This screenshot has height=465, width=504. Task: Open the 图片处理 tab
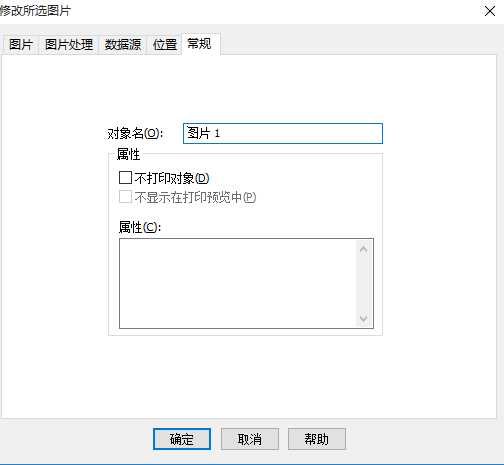tap(69, 44)
